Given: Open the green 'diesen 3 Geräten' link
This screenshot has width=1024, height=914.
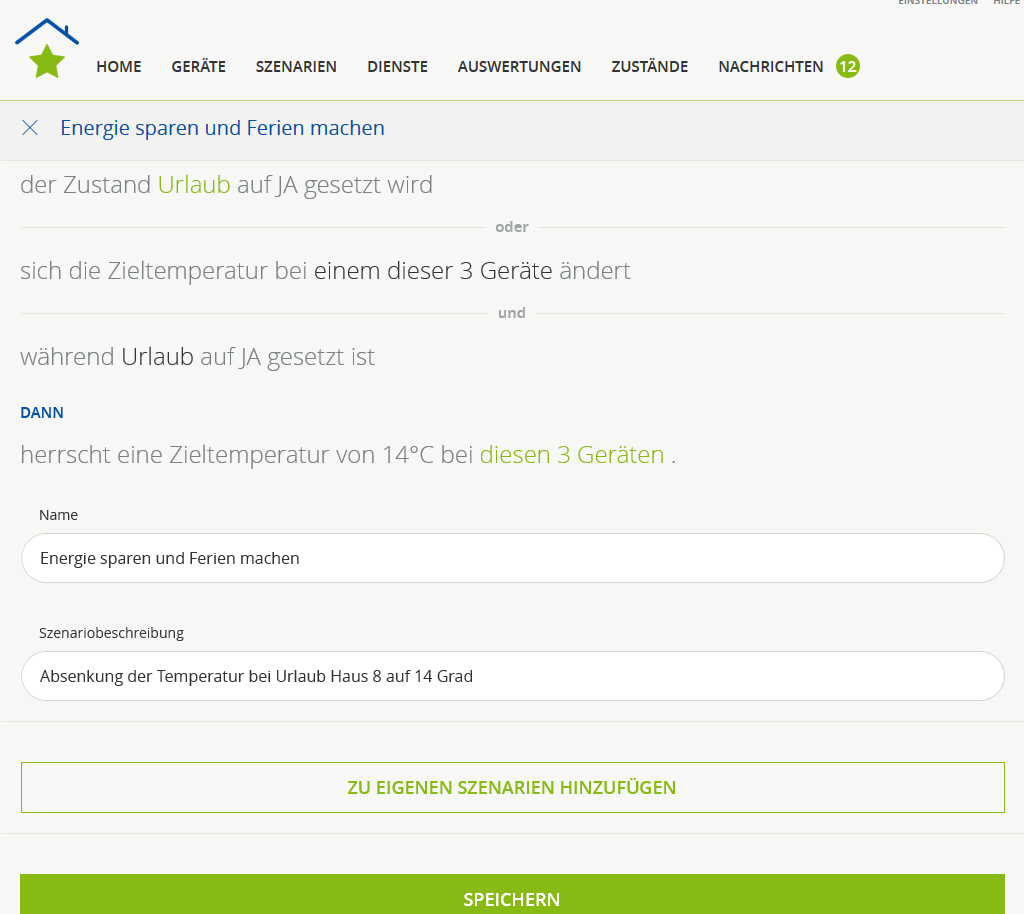Looking at the screenshot, I should (x=571, y=455).
